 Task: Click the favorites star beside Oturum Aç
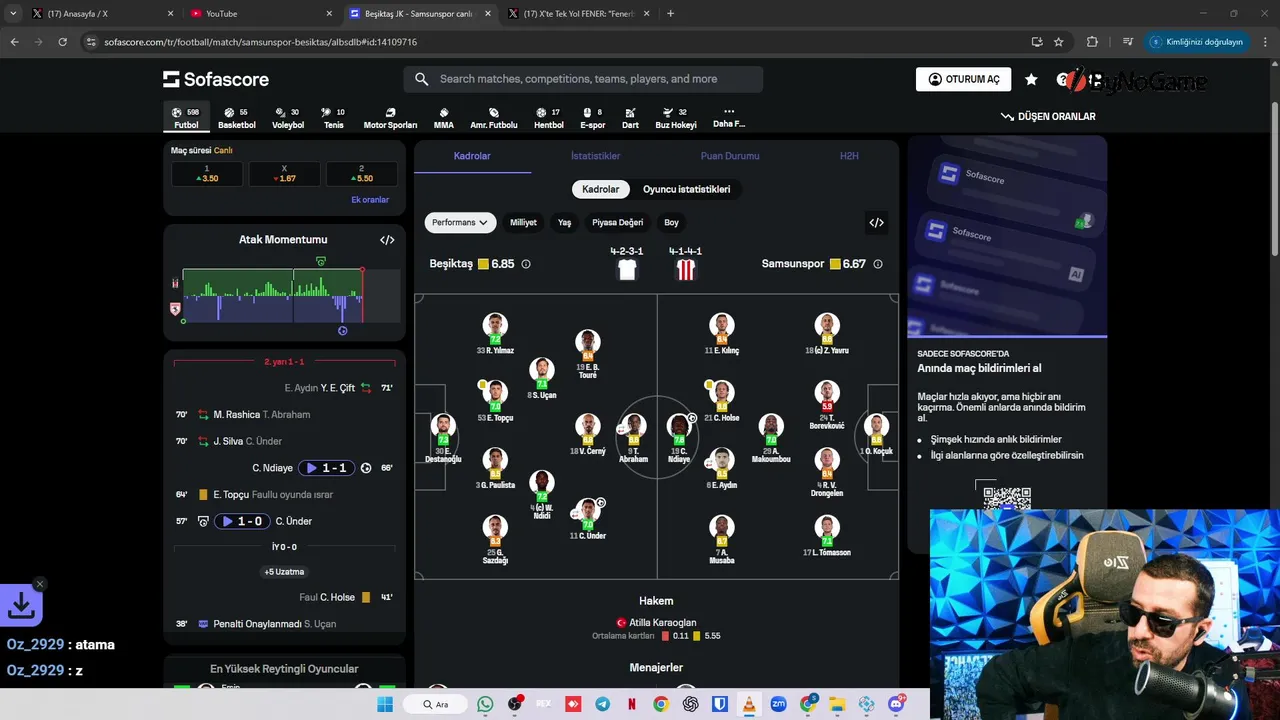(x=1031, y=79)
